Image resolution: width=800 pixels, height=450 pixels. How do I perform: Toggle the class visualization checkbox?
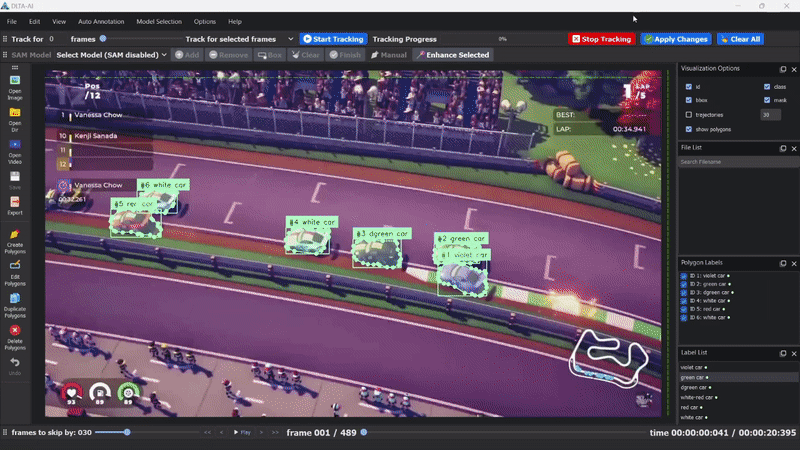coord(767,87)
